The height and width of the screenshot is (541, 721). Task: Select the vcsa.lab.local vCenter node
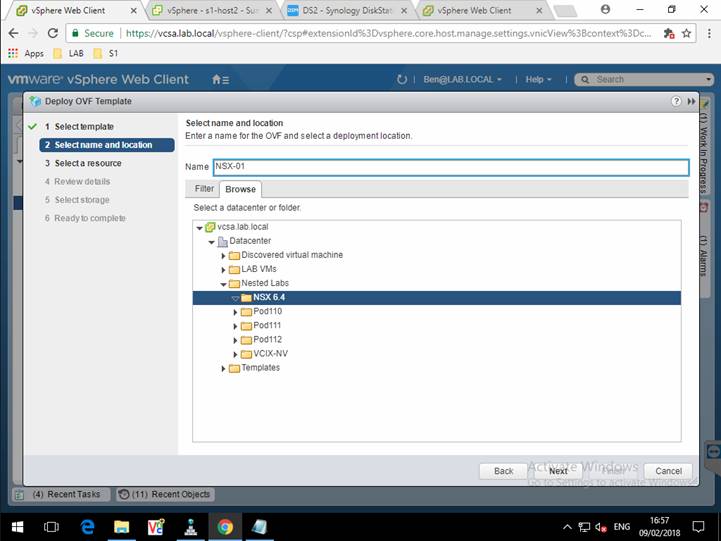[x=242, y=227]
